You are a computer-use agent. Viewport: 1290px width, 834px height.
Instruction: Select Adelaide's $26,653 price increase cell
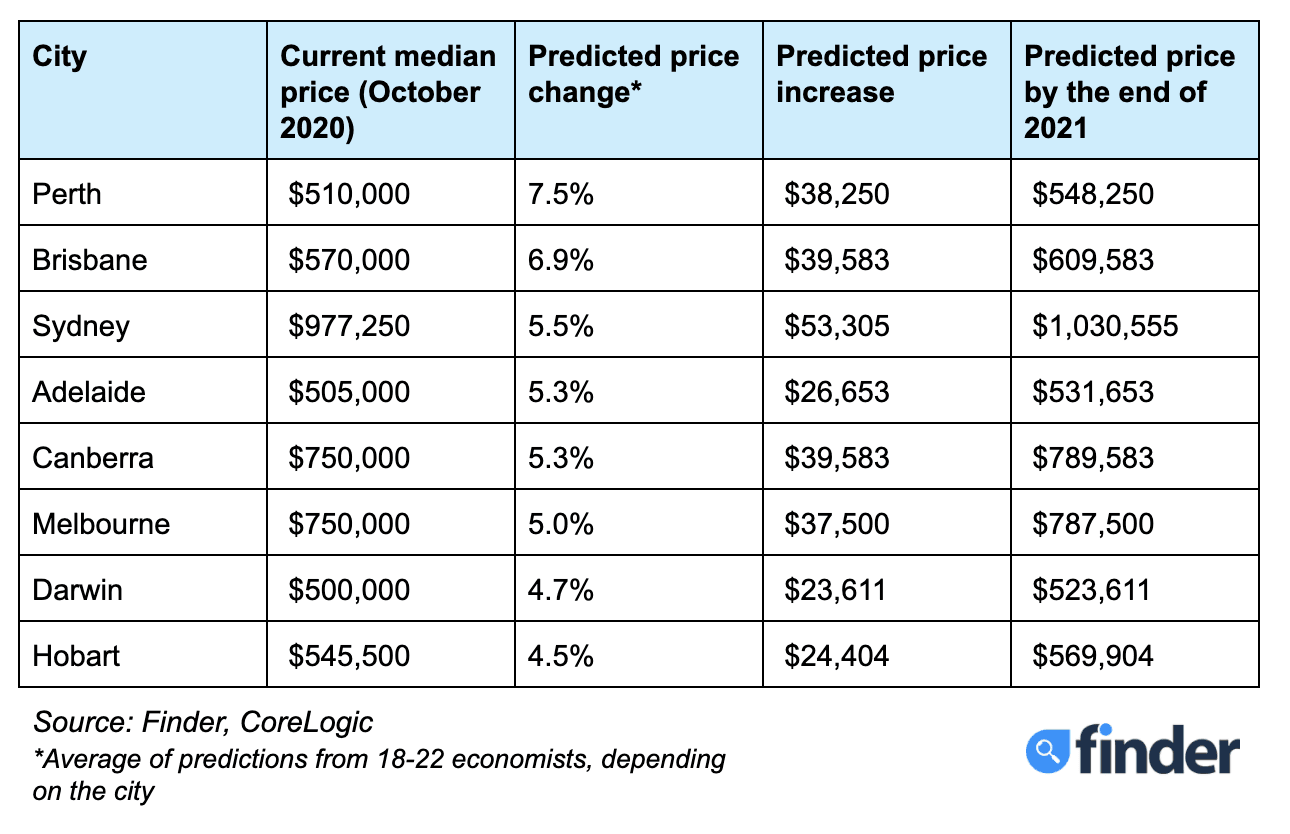click(x=836, y=392)
